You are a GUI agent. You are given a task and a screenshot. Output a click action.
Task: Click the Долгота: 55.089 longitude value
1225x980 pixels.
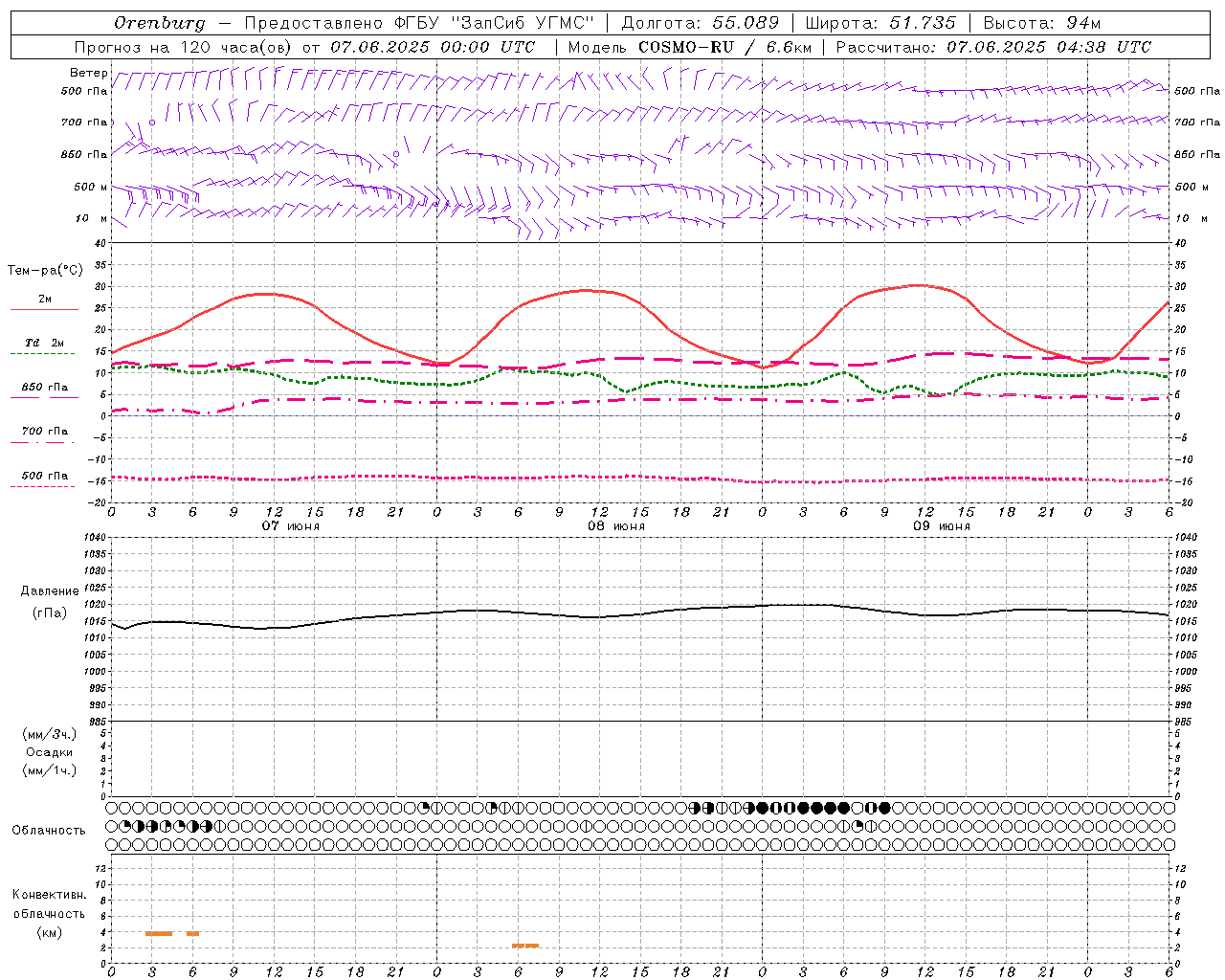pyautogui.click(x=701, y=23)
